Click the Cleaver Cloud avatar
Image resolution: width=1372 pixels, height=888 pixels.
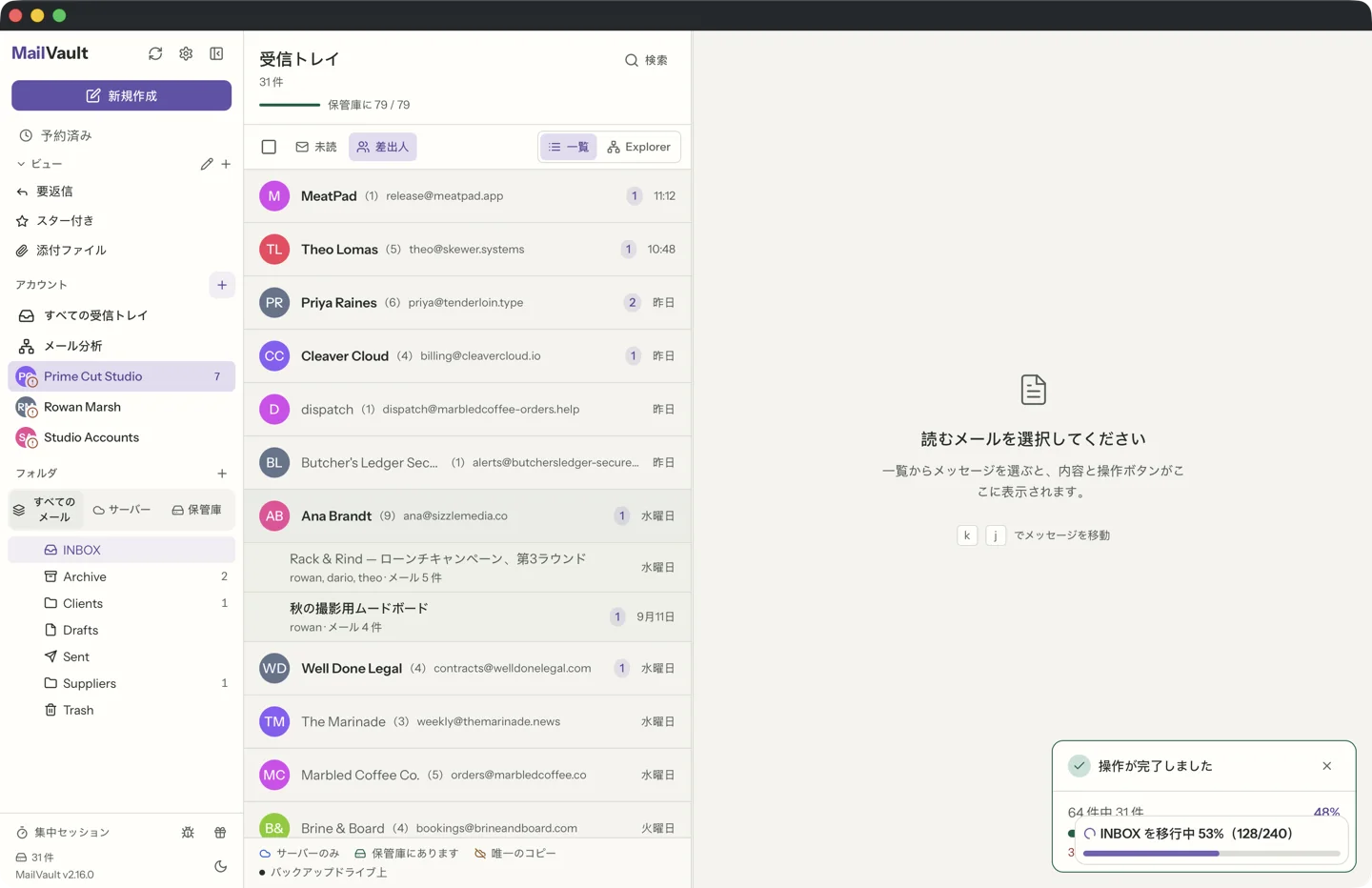tap(274, 356)
